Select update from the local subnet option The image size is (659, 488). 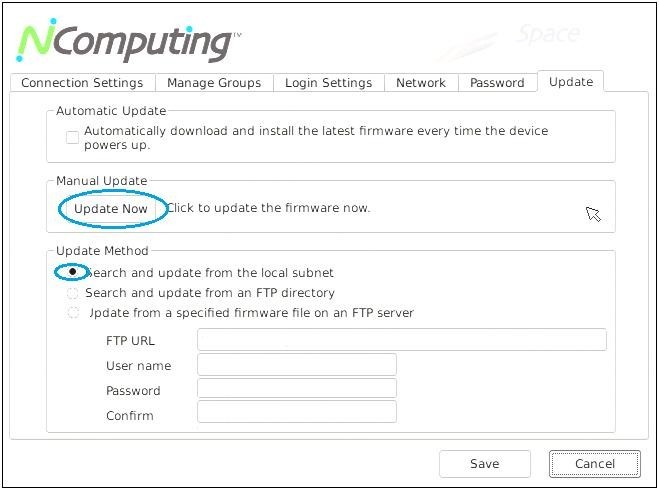73,272
